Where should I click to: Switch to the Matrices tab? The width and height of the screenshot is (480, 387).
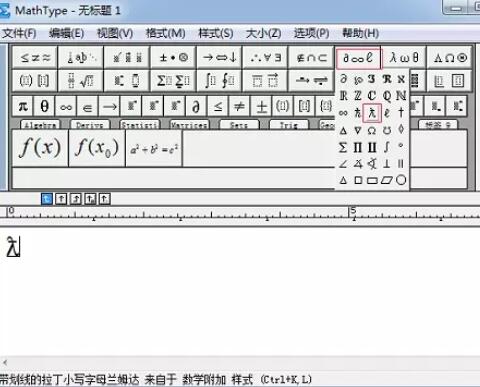189,125
